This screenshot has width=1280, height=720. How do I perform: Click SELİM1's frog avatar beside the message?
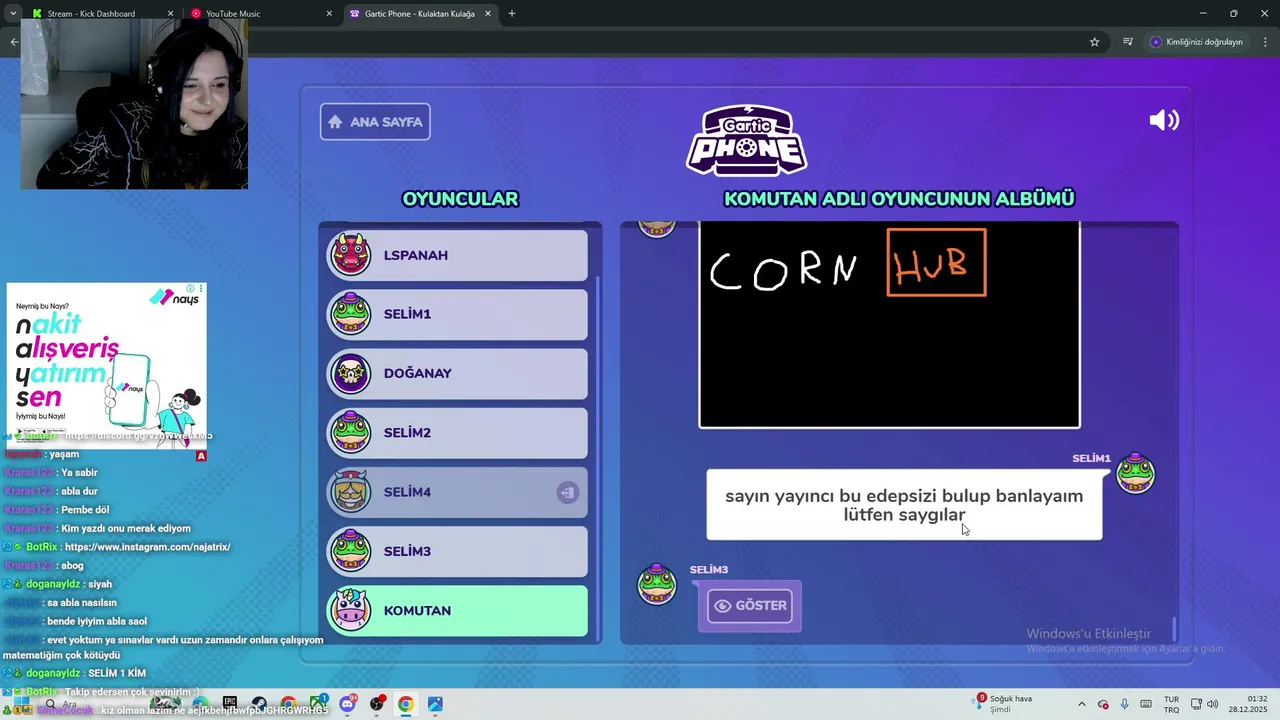click(1135, 473)
